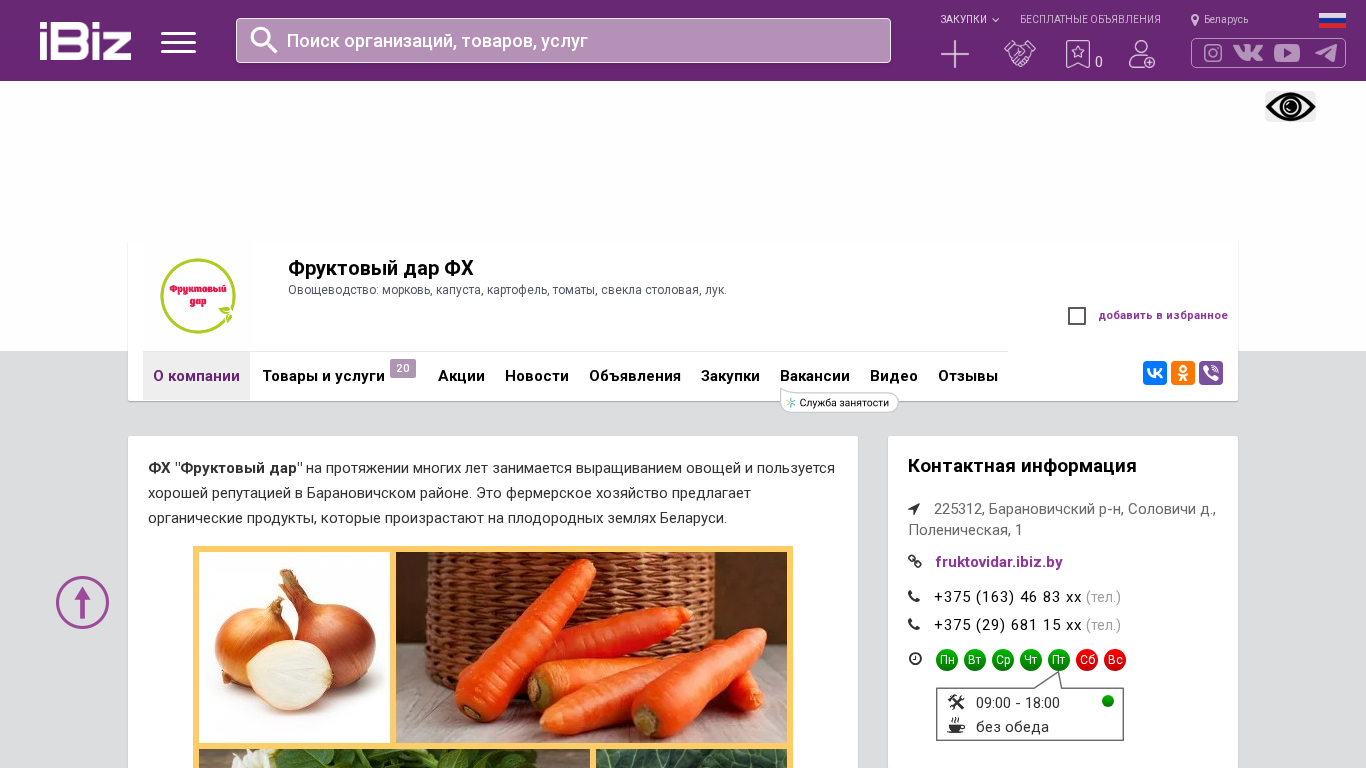1366x768 pixels.
Task: Click the favorites counter 0
Action: 1099,62
